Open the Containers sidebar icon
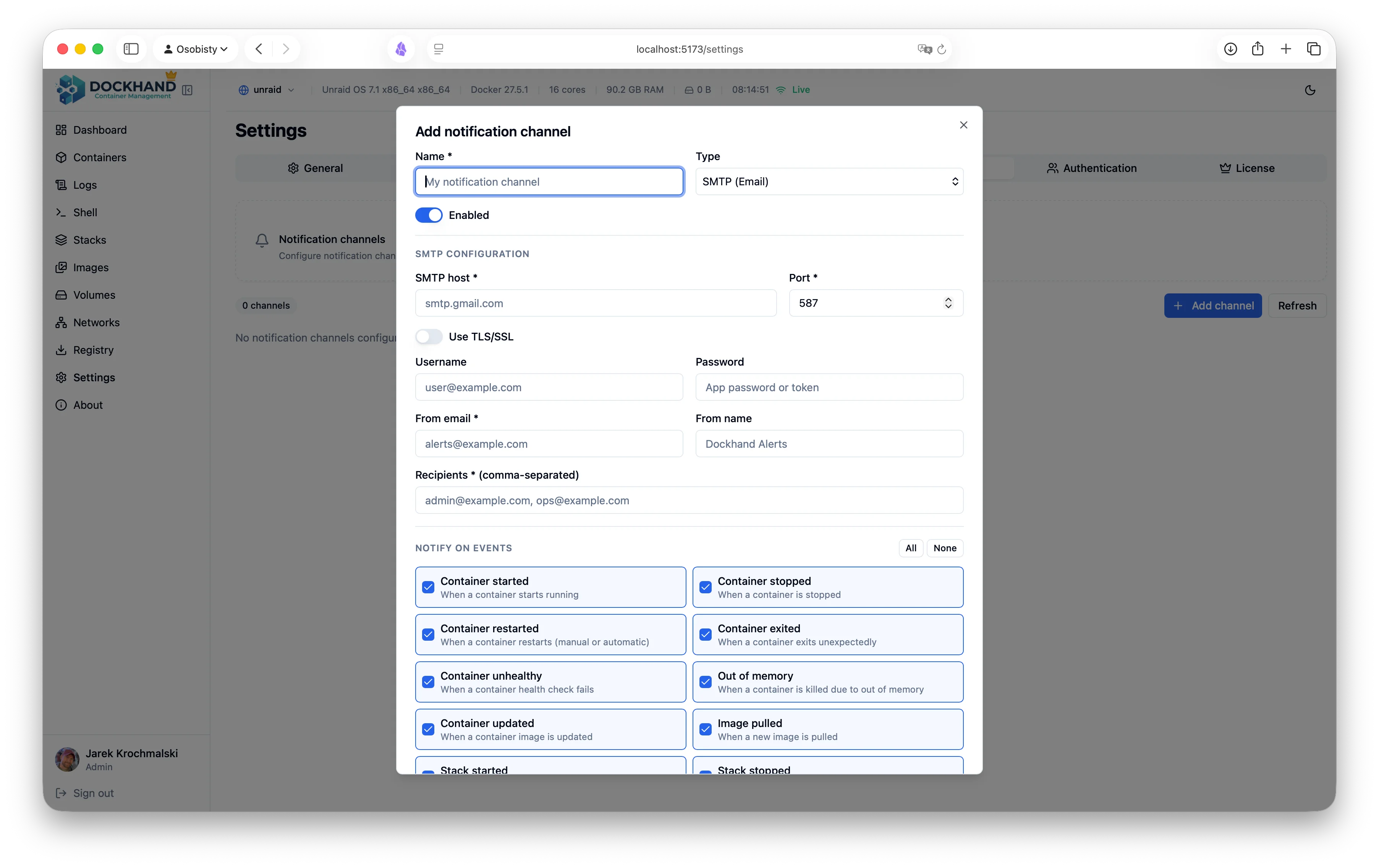 coord(61,157)
